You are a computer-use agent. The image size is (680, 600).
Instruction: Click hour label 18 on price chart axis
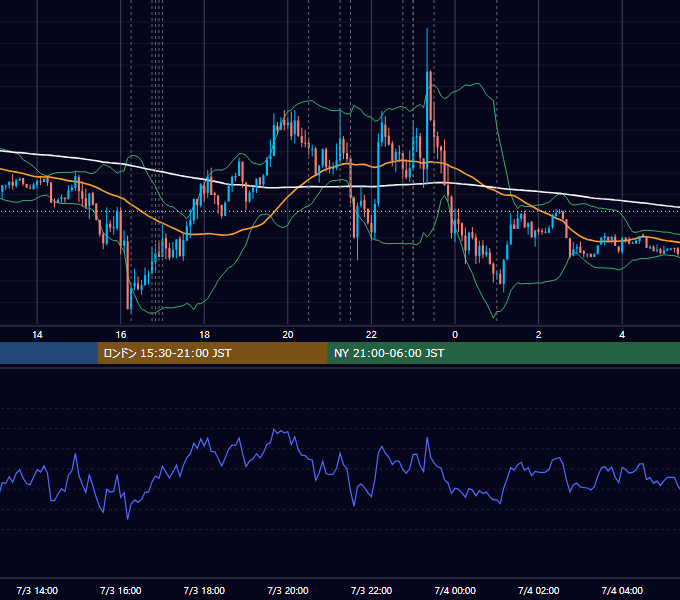(x=204, y=335)
